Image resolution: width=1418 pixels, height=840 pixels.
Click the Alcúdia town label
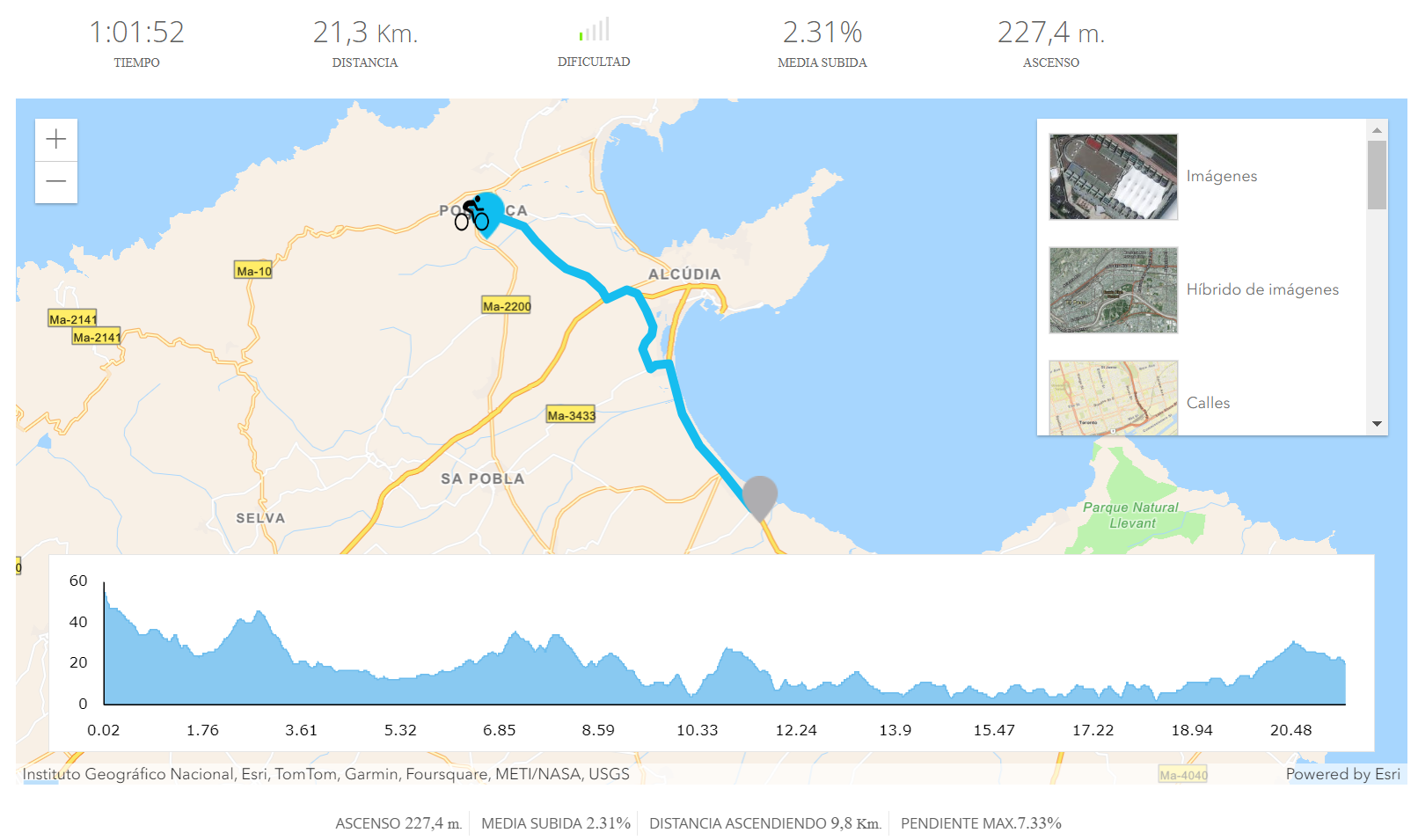(684, 274)
